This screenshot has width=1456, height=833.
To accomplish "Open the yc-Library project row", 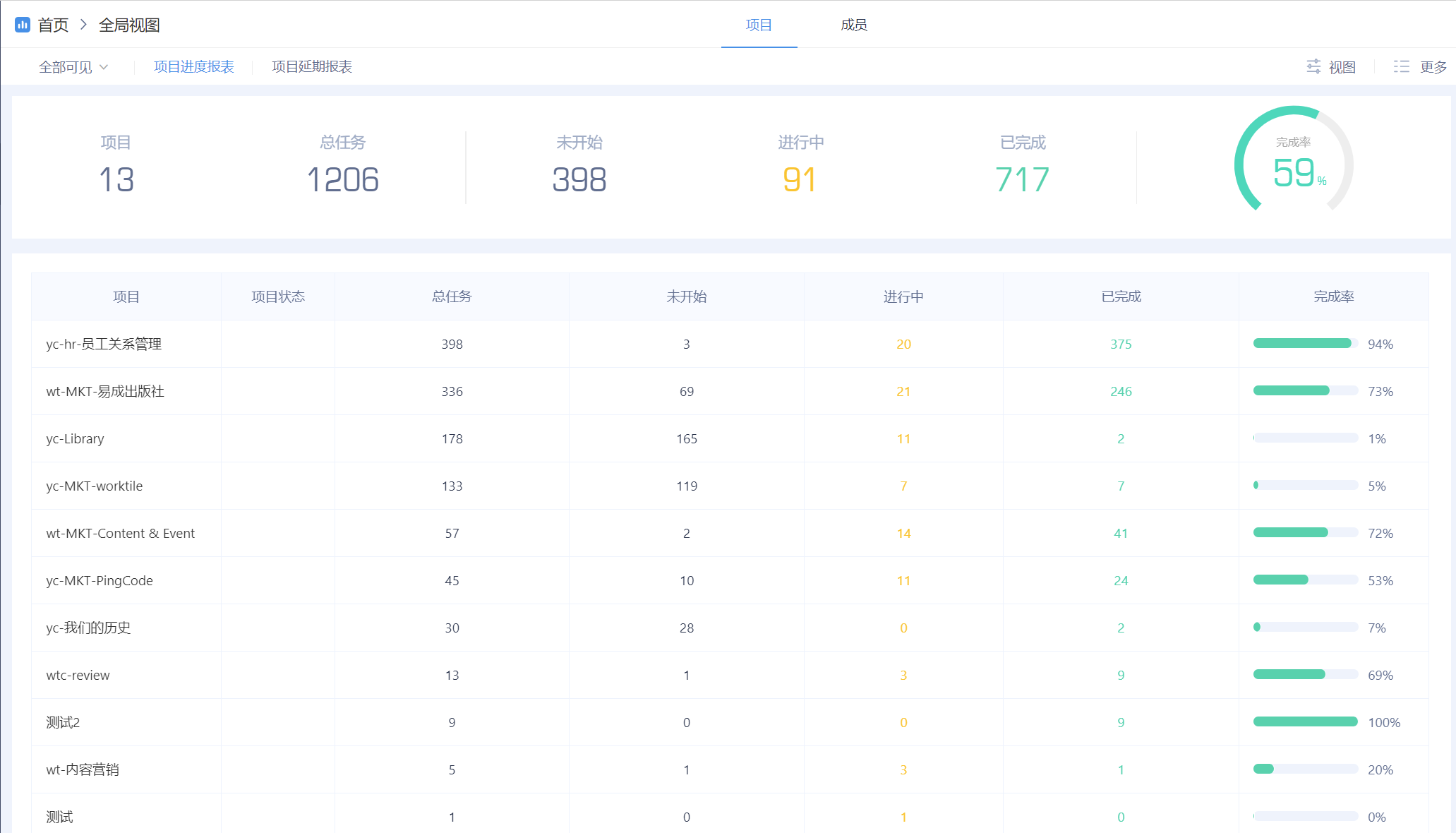I will coord(75,438).
